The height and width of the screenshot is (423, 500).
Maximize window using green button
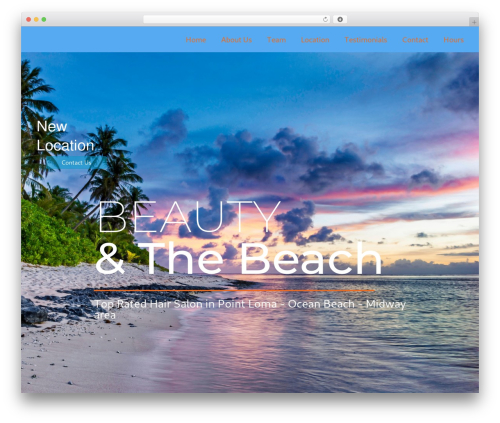pyautogui.click(x=44, y=20)
